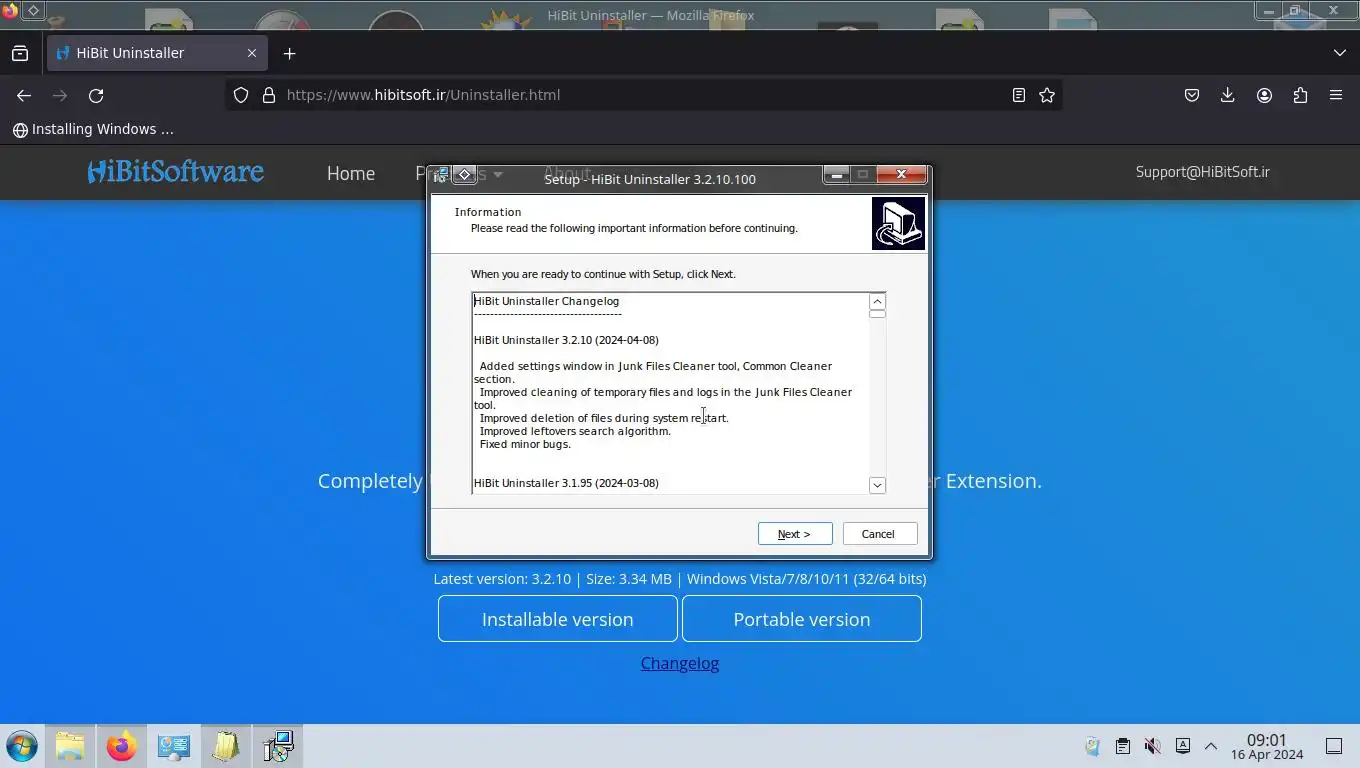Expand the hidden system tray icons
Image resolution: width=1360 pixels, height=768 pixels.
tap(1211, 746)
